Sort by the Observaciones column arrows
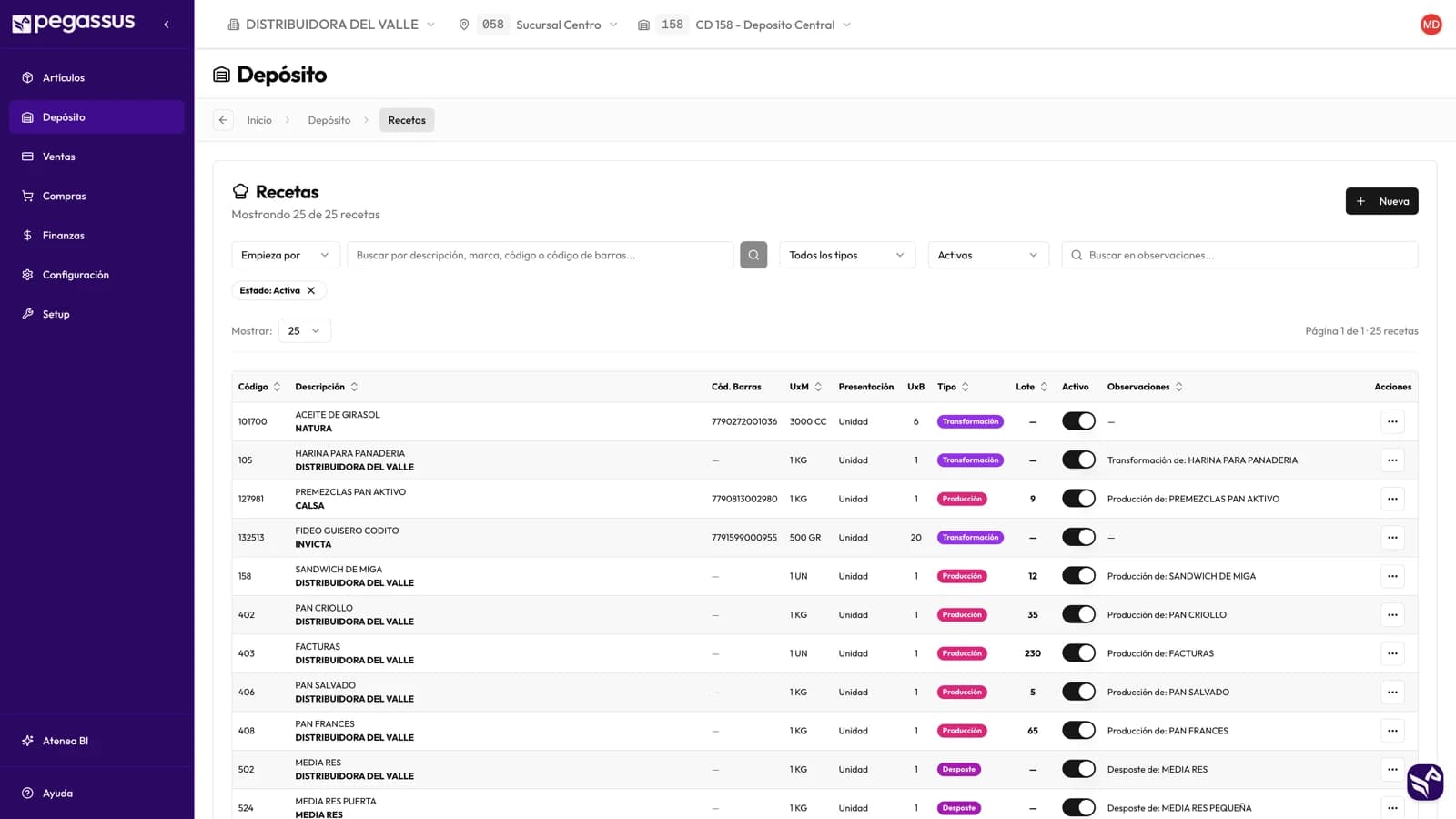The image size is (1456, 819). tap(1178, 387)
